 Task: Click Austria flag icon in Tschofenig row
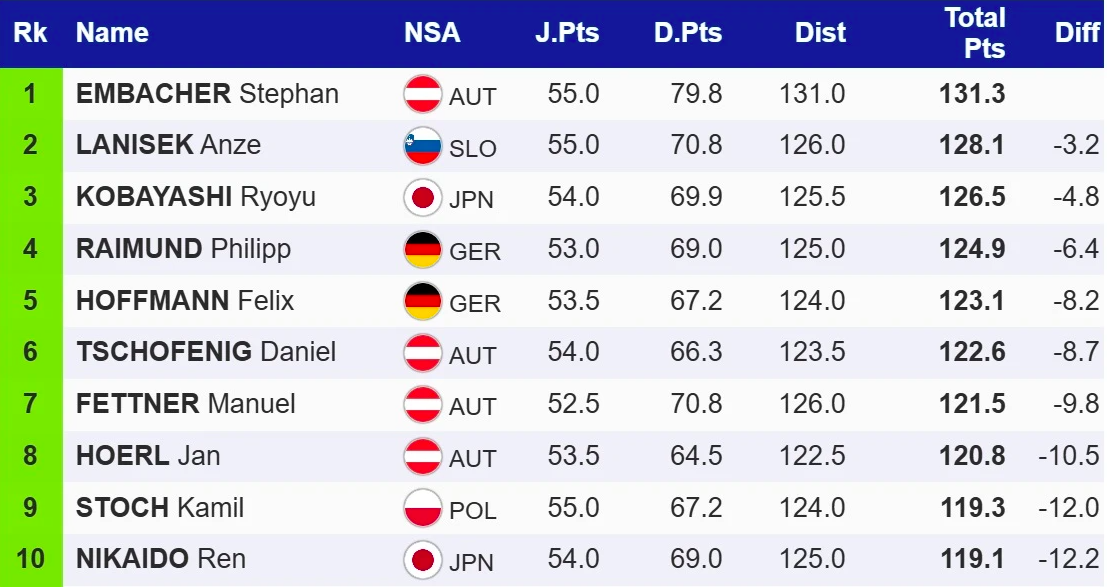click(x=422, y=353)
